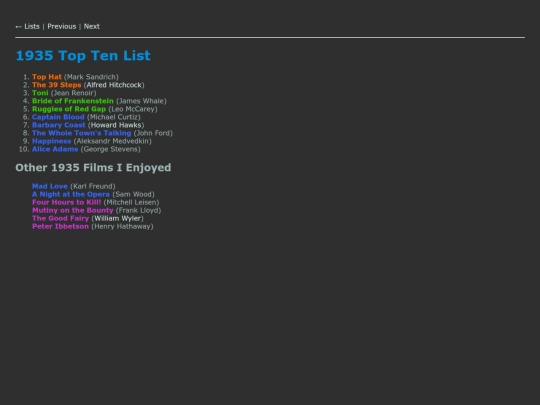Click the text (George Stevens)
The image size is (540, 405).
[111, 149]
